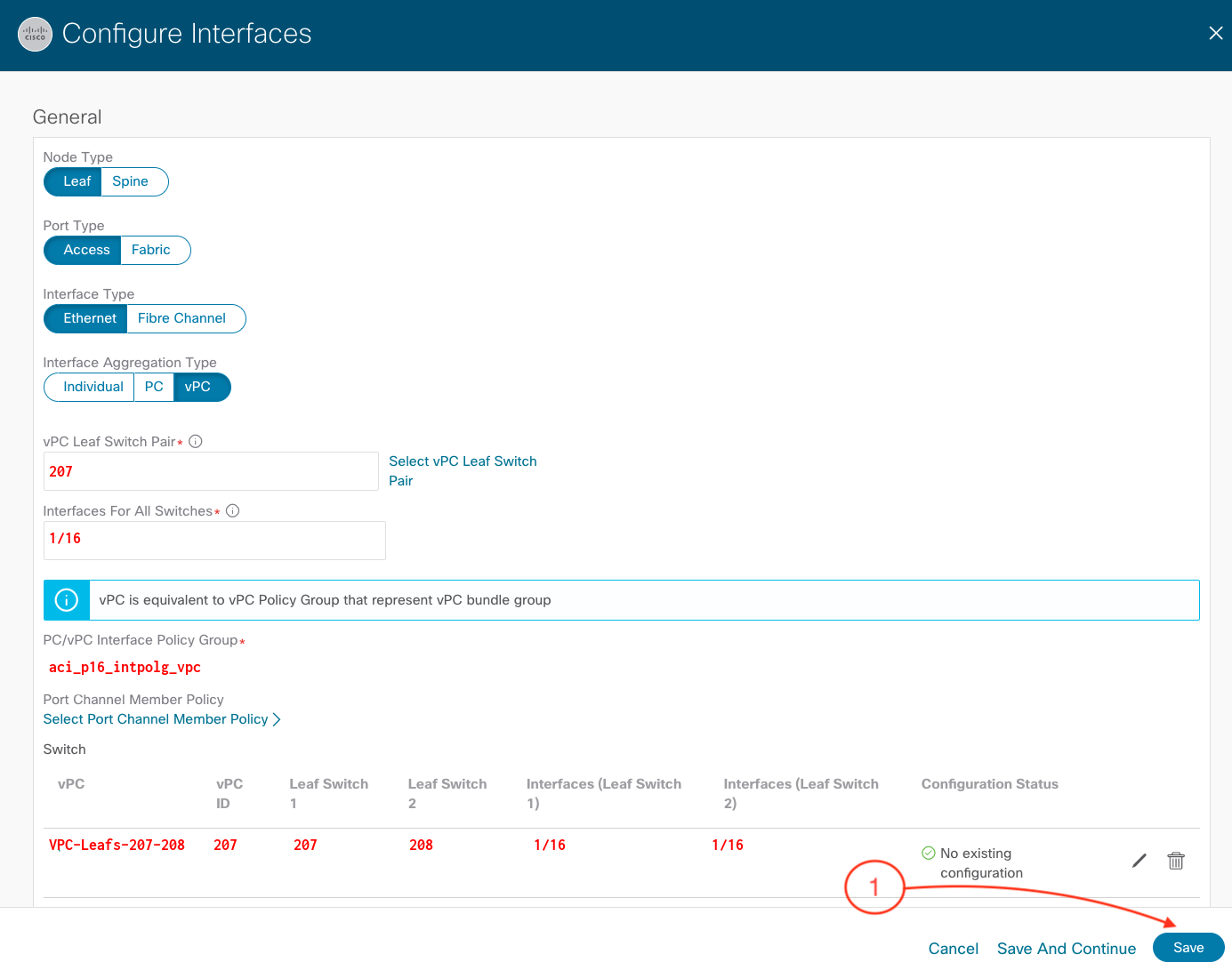Click the Cisco logo icon
This screenshot has width=1232, height=970.
coord(36,35)
